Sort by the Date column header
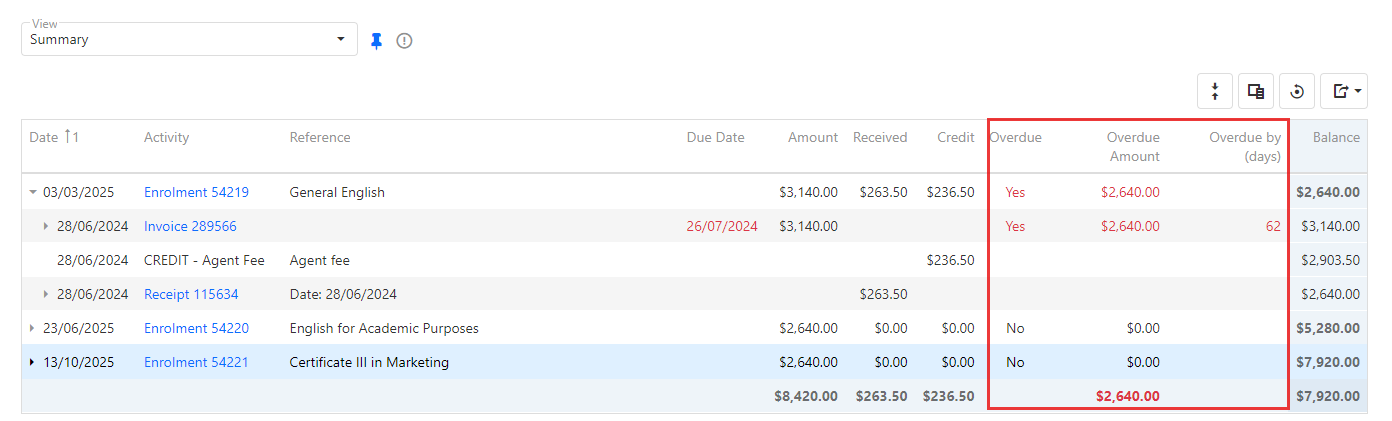The height and width of the screenshot is (421, 1392). [x=44, y=137]
